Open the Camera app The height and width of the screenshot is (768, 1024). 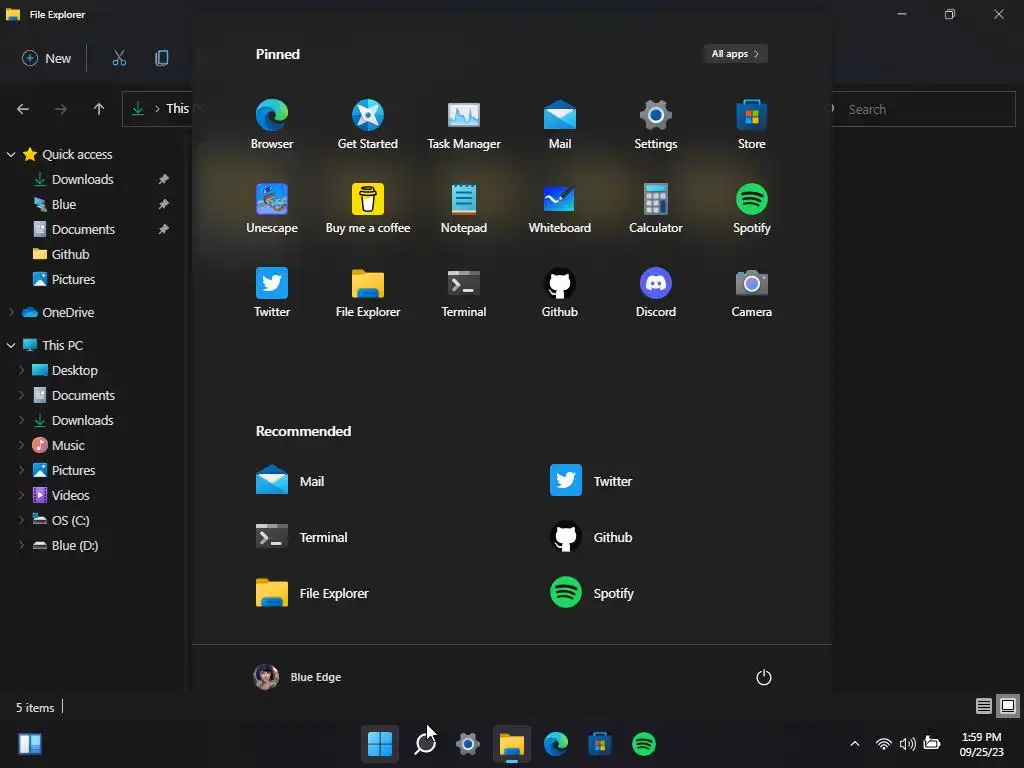pyautogui.click(x=752, y=293)
